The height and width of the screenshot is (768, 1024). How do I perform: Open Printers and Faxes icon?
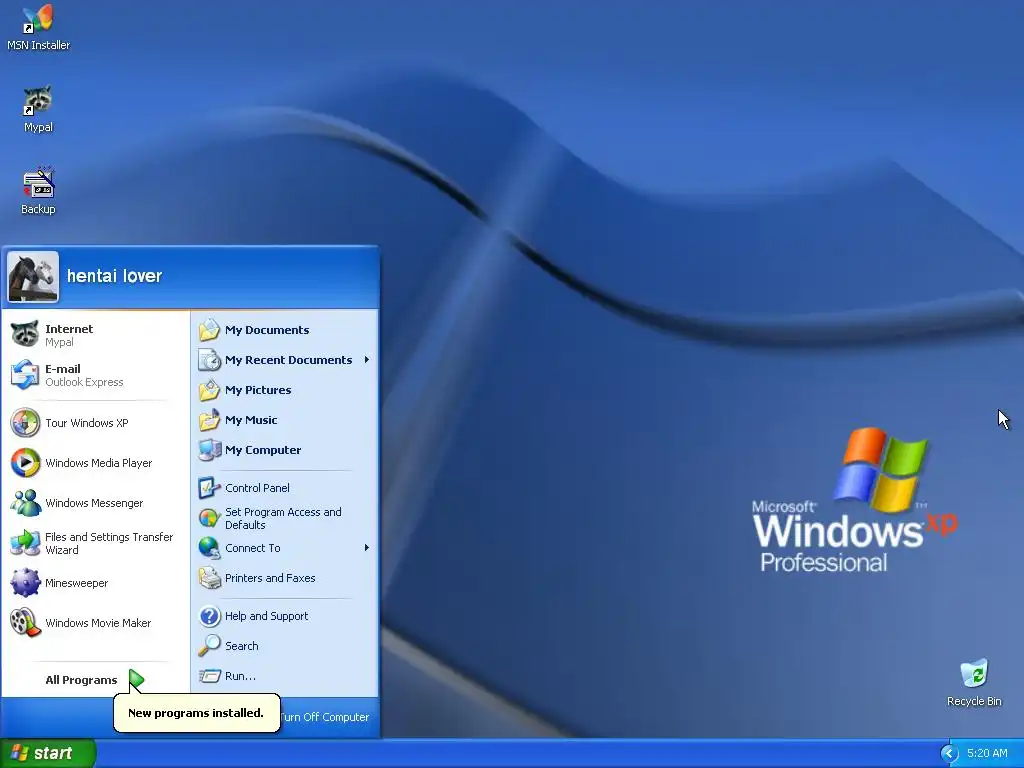point(209,578)
